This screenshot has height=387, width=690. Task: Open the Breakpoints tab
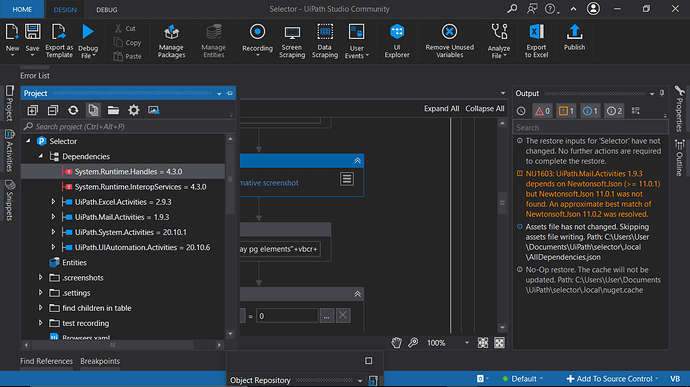click(x=100, y=361)
